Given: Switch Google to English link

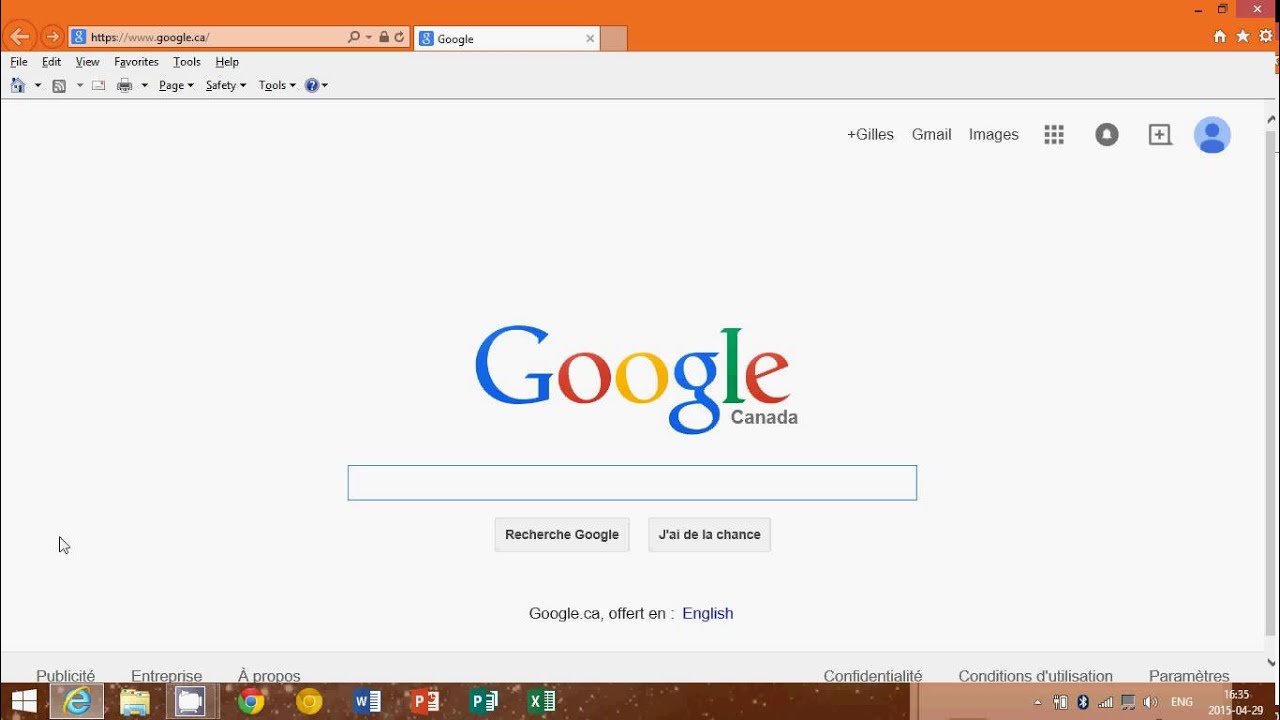Looking at the screenshot, I should 708,613.
